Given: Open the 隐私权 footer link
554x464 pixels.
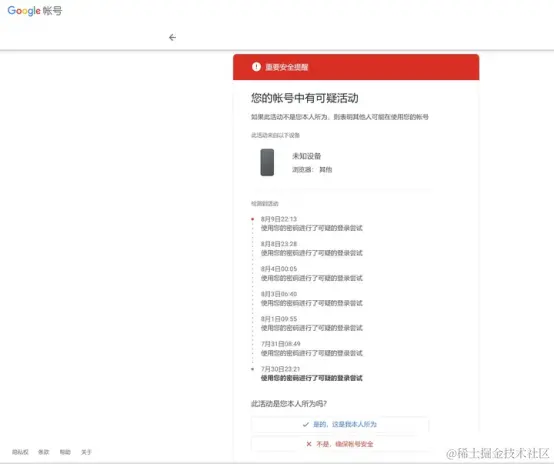Looking at the screenshot, I should [20, 452].
